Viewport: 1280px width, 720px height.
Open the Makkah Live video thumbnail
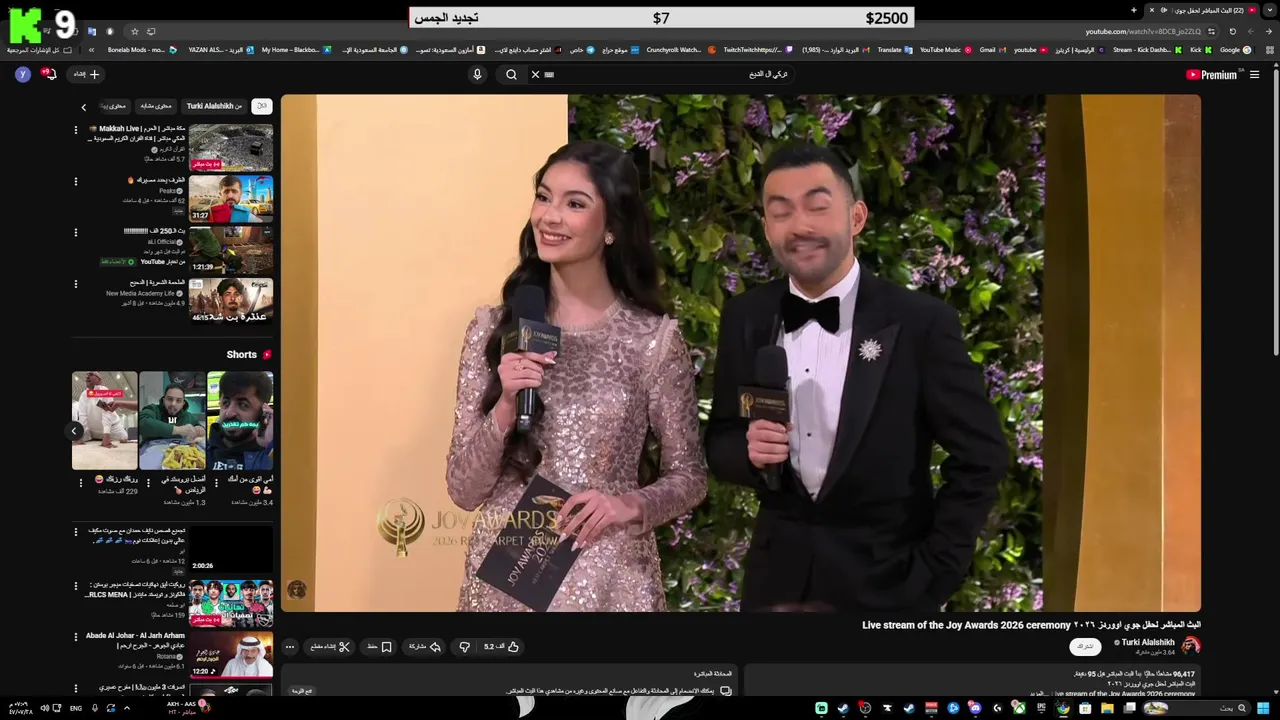(x=231, y=147)
